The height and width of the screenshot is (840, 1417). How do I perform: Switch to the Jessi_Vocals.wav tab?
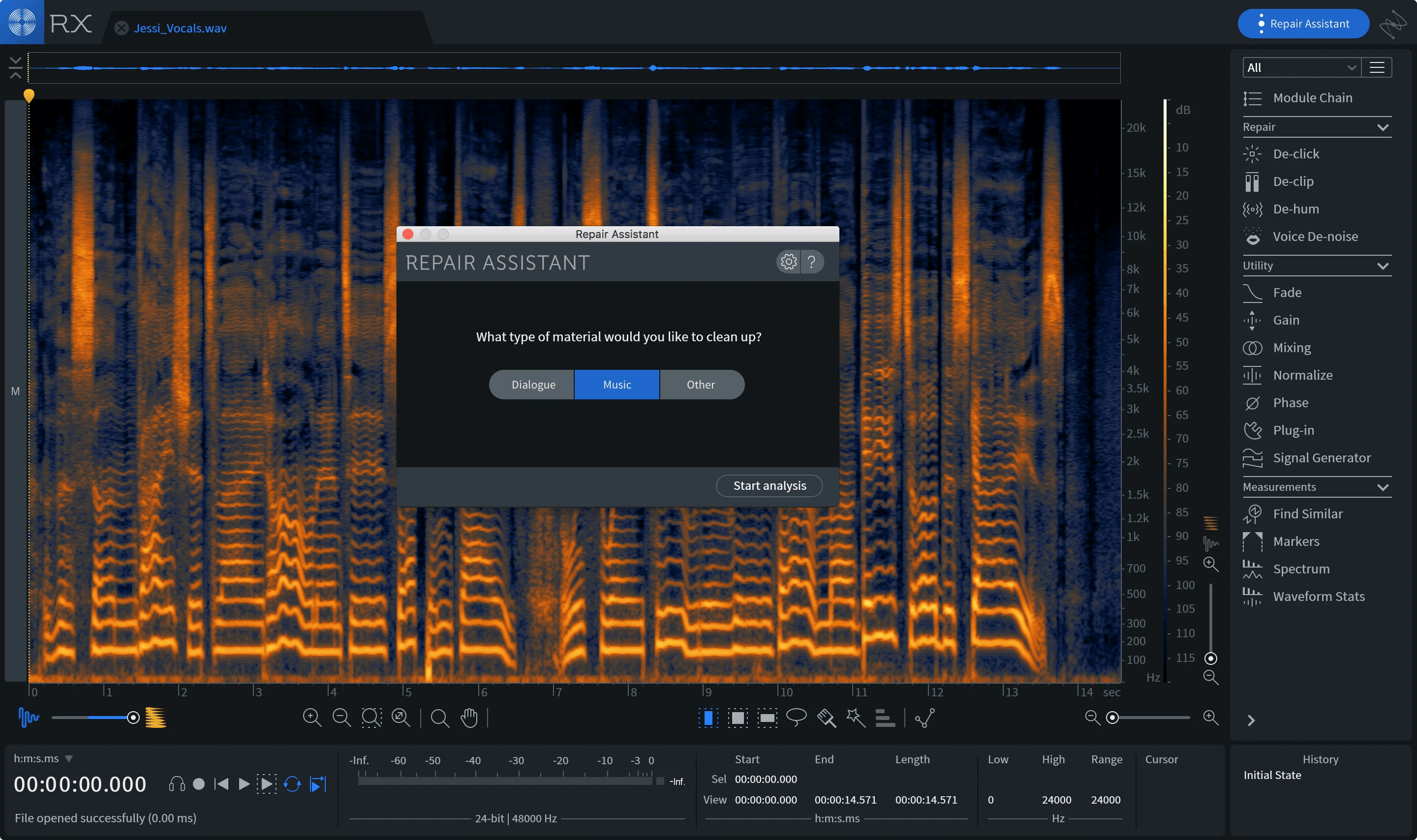180,28
